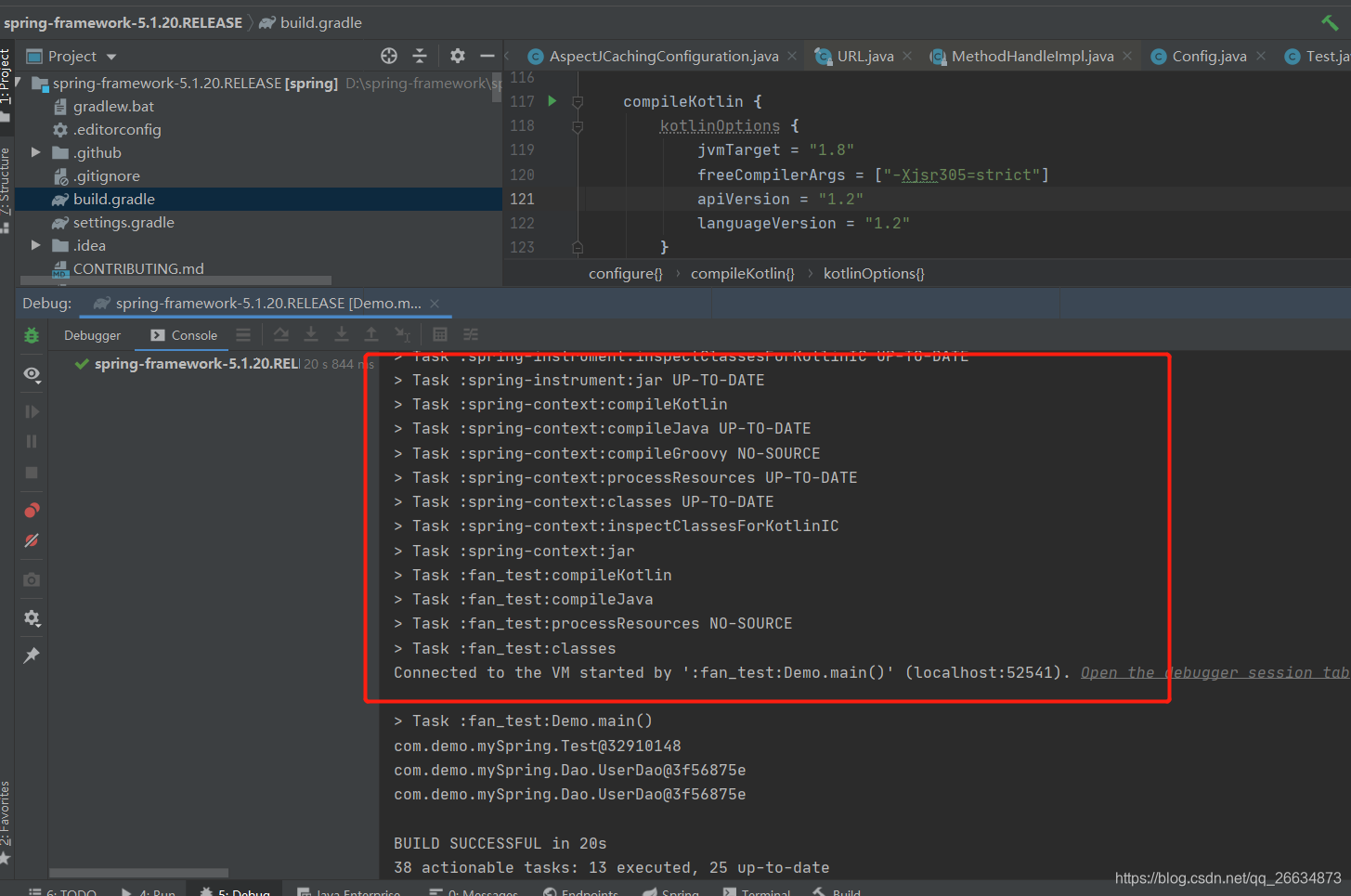
Task: Click Step Over icon
Action: pyautogui.click(x=280, y=334)
